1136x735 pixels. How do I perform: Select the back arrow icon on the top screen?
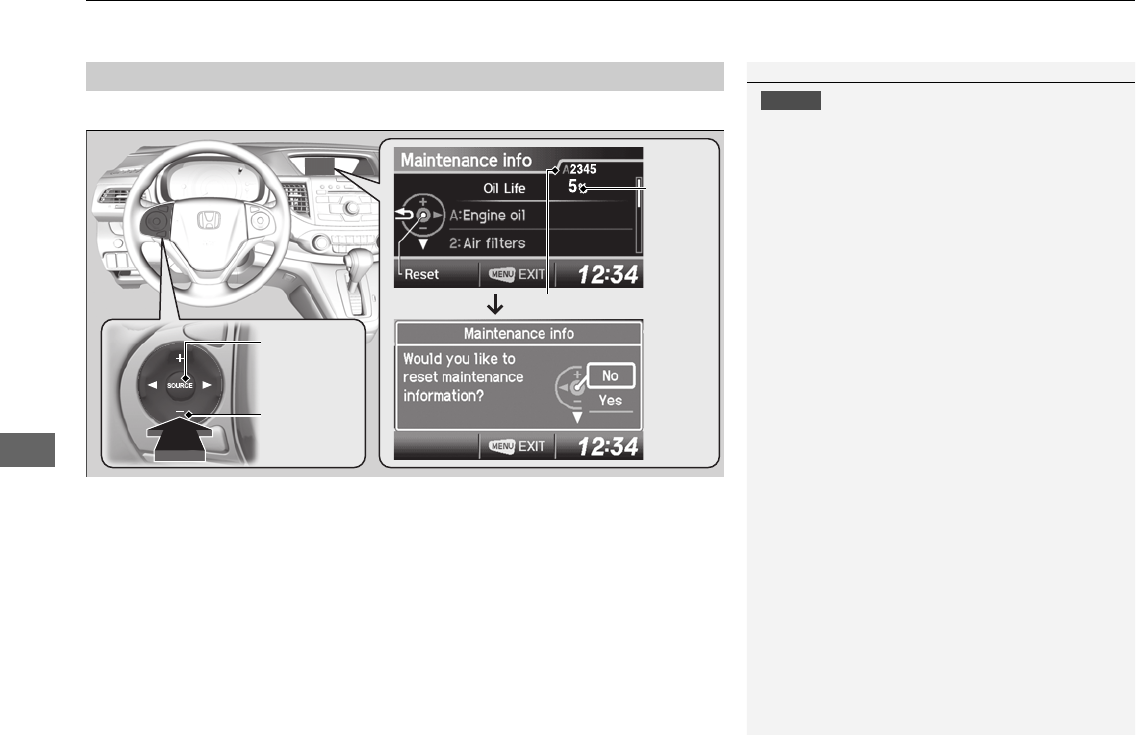click(404, 215)
